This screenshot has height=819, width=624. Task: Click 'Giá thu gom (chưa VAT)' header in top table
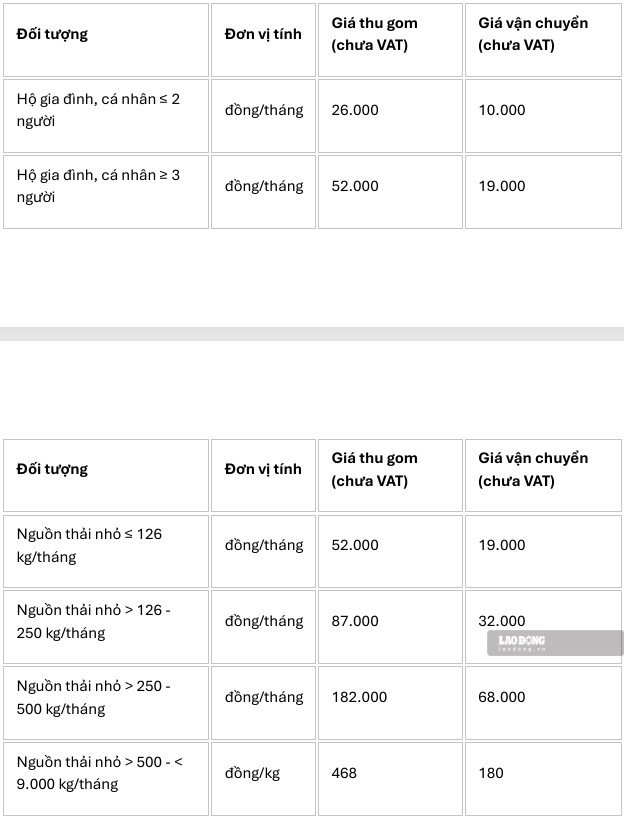point(390,40)
